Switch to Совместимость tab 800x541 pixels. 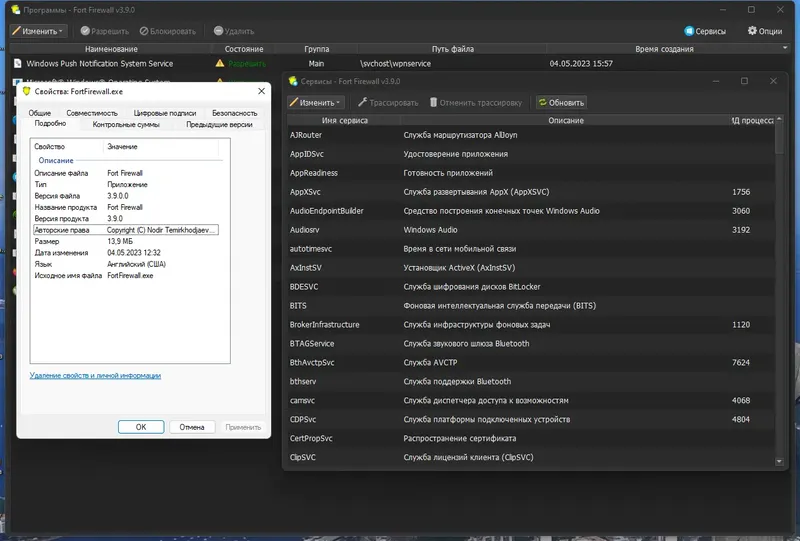[x=92, y=113]
